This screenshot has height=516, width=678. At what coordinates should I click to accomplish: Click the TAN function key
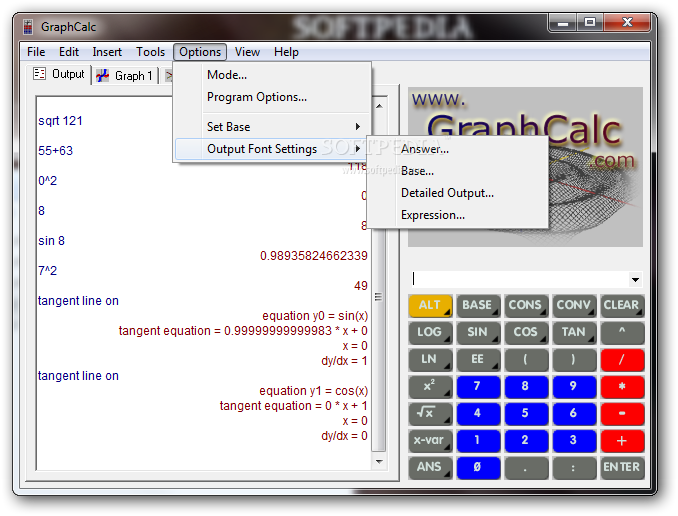point(574,332)
